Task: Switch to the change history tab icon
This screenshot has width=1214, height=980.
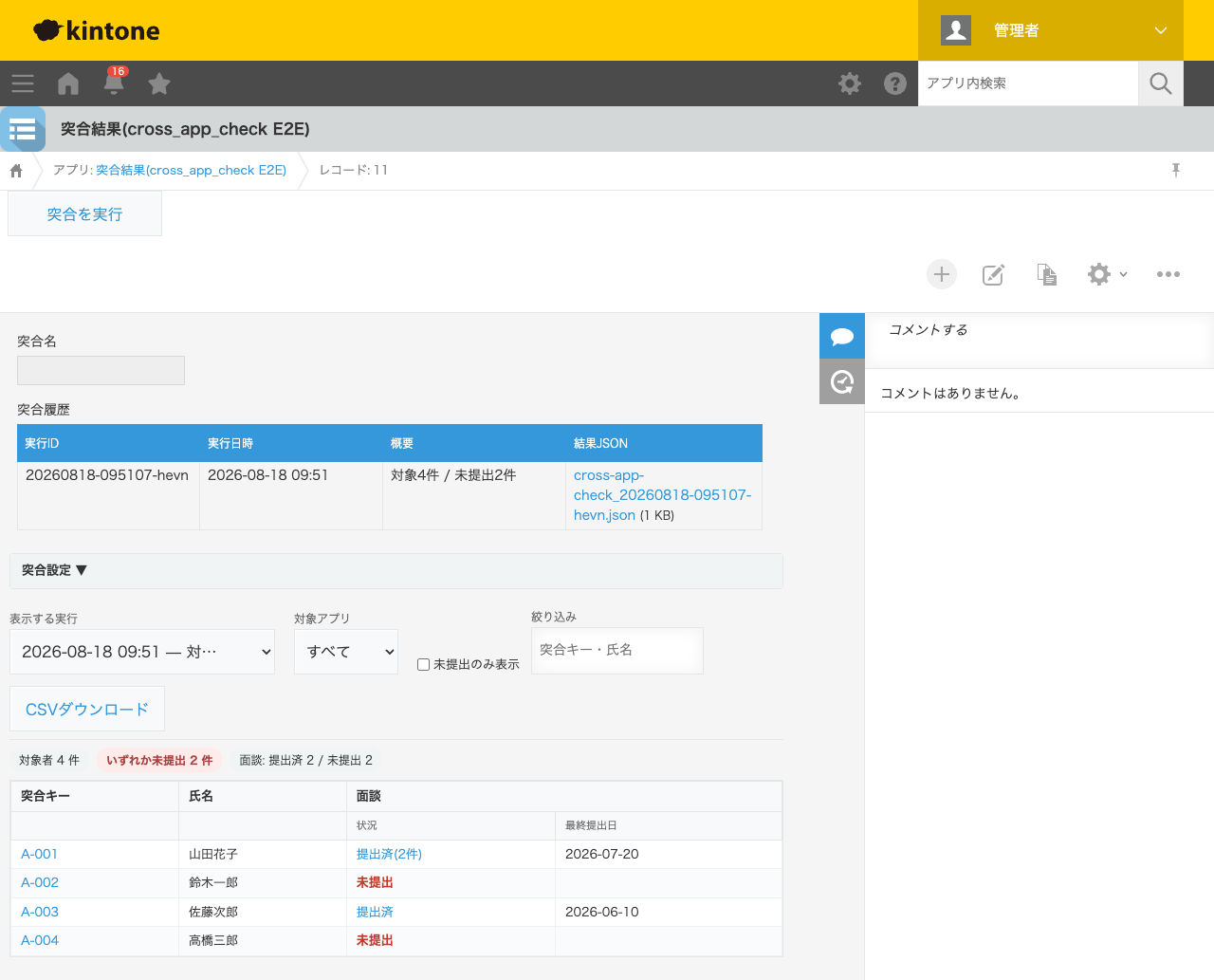Action: [842, 381]
